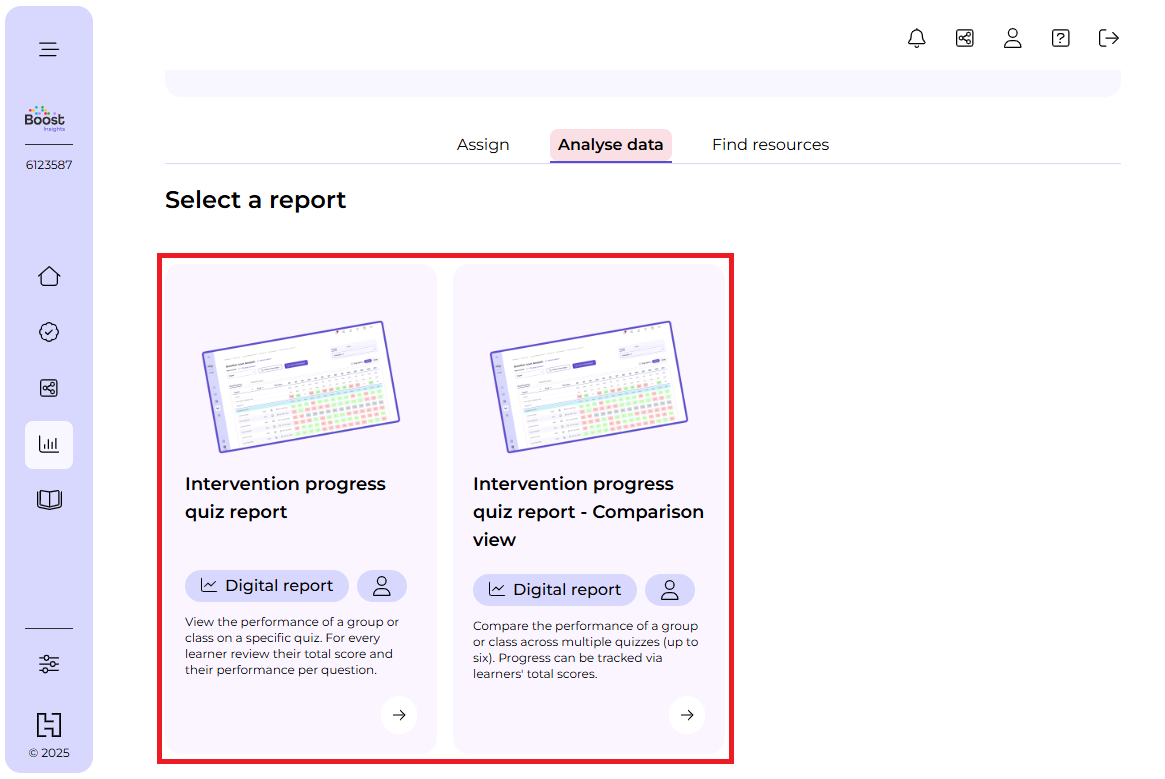
Task: Switch to the Find resources tab
Action: click(770, 145)
